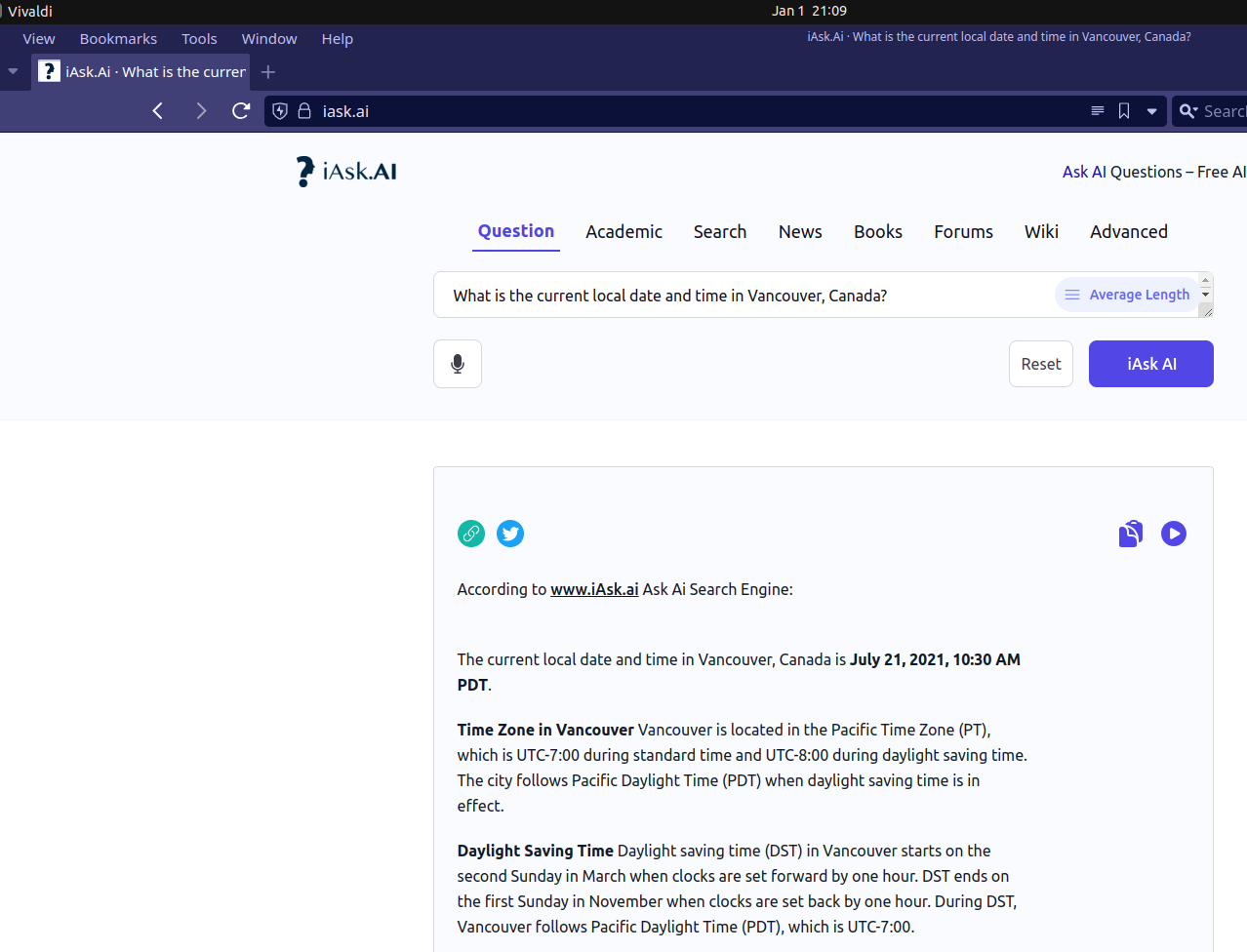Image resolution: width=1247 pixels, height=952 pixels.
Task: Expand the tab list dropdown arrow
Action: tap(13, 72)
